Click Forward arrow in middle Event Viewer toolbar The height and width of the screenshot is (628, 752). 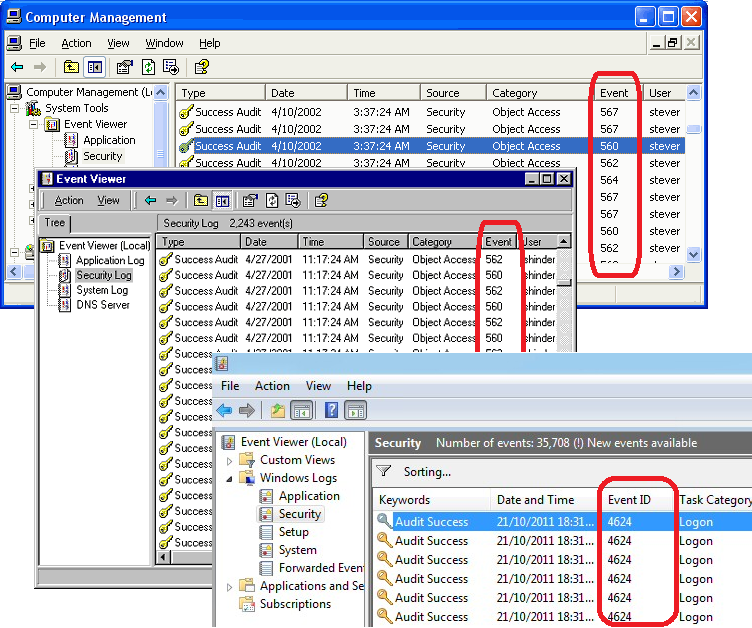(x=172, y=201)
